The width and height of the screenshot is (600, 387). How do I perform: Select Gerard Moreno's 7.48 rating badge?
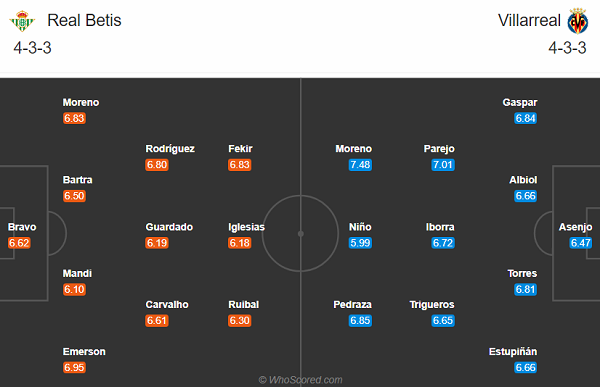point(360,165)
